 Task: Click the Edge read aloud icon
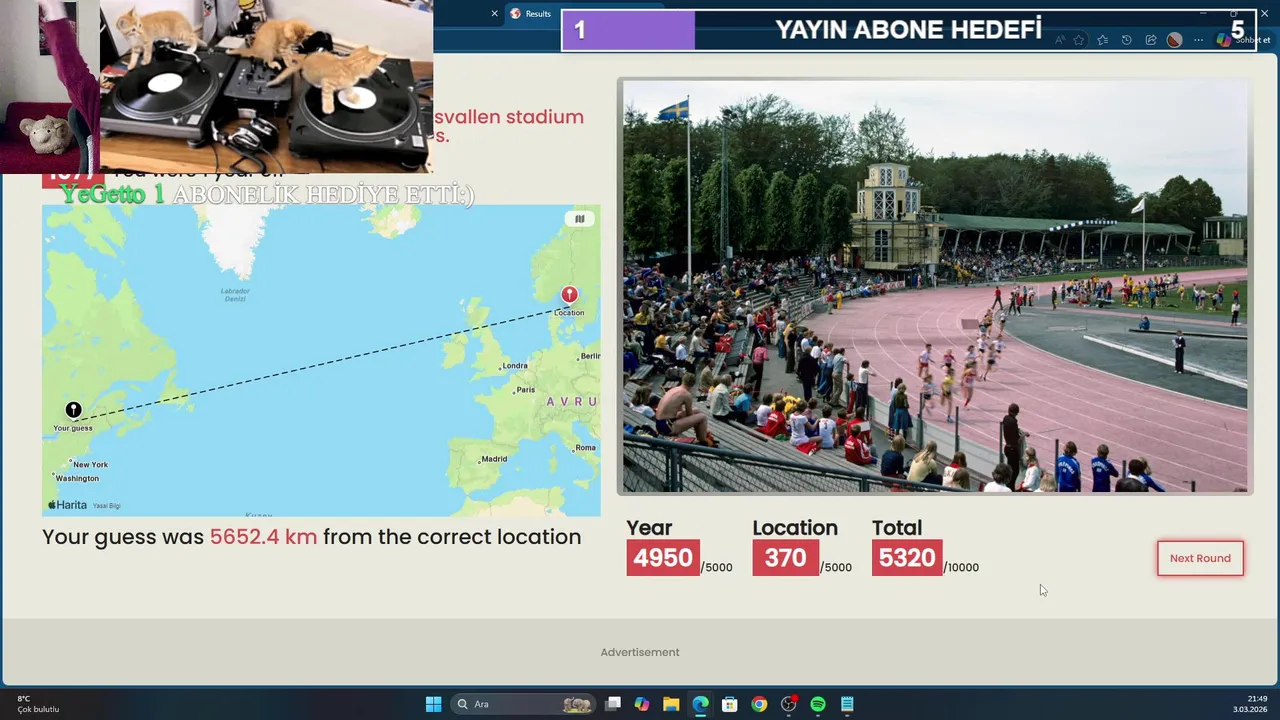coord(1060,40)
